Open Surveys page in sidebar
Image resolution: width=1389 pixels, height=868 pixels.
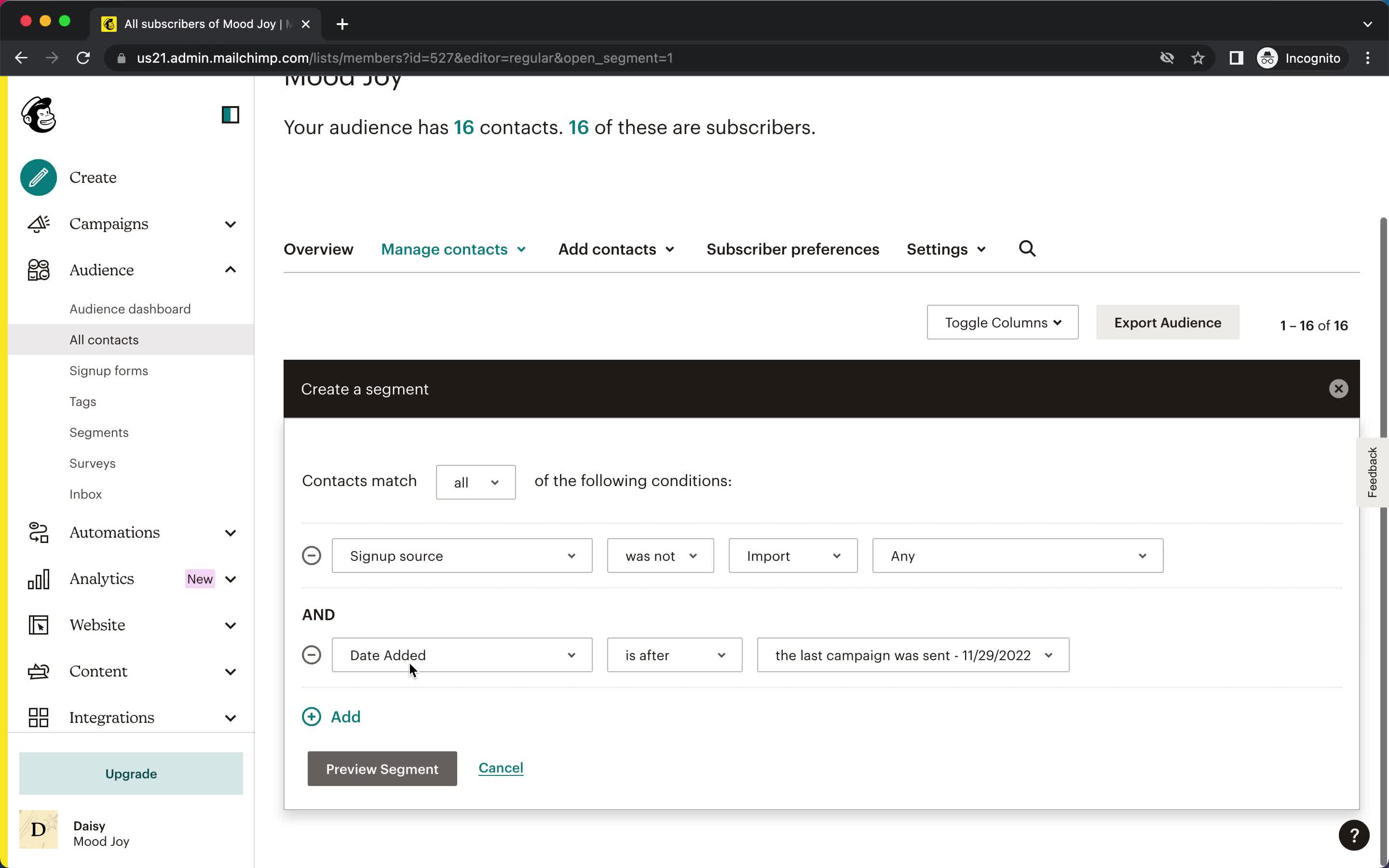(93, 463)
